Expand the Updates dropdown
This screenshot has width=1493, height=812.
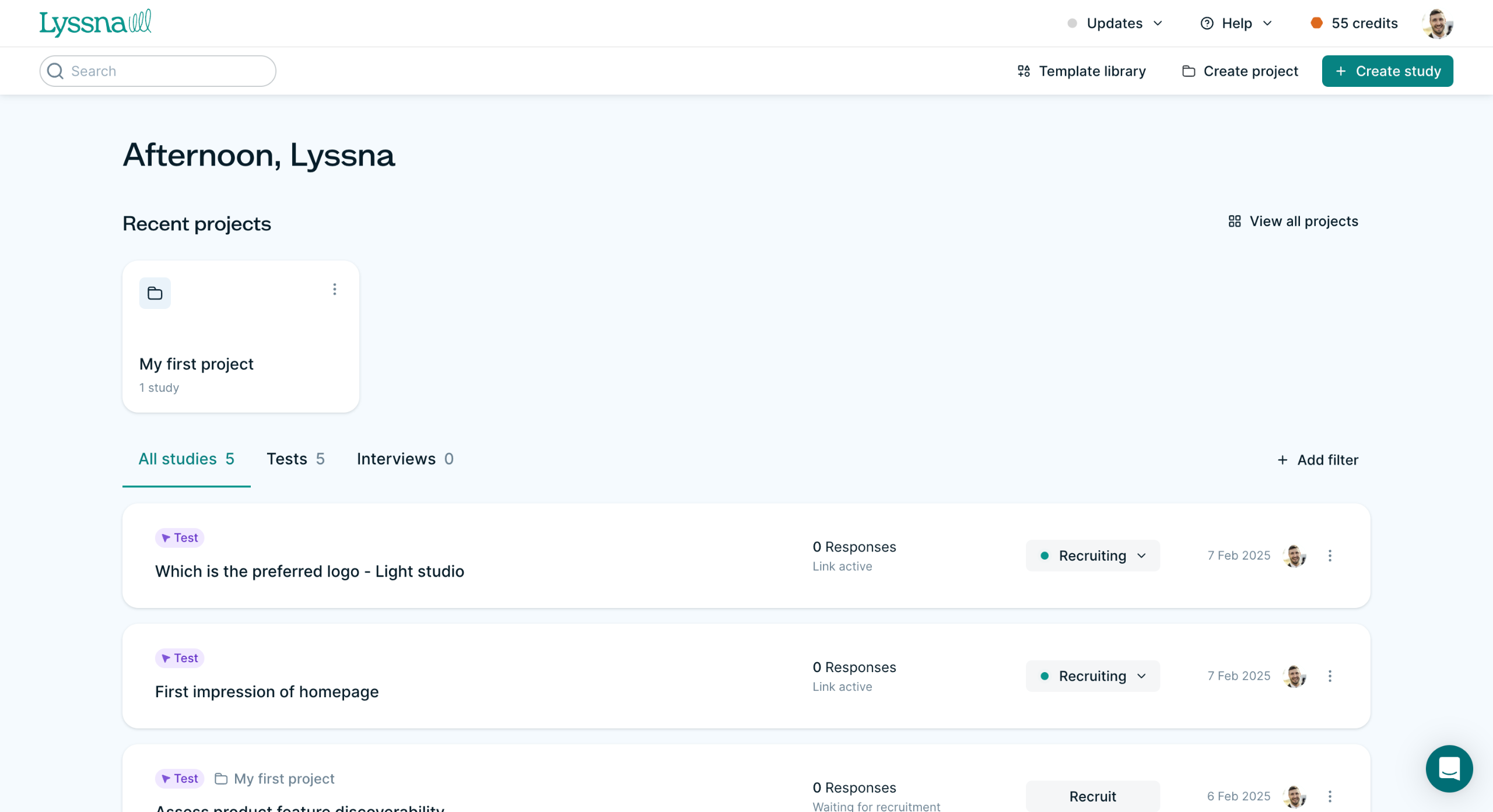pyautogui.click(x=1115, y=23)
